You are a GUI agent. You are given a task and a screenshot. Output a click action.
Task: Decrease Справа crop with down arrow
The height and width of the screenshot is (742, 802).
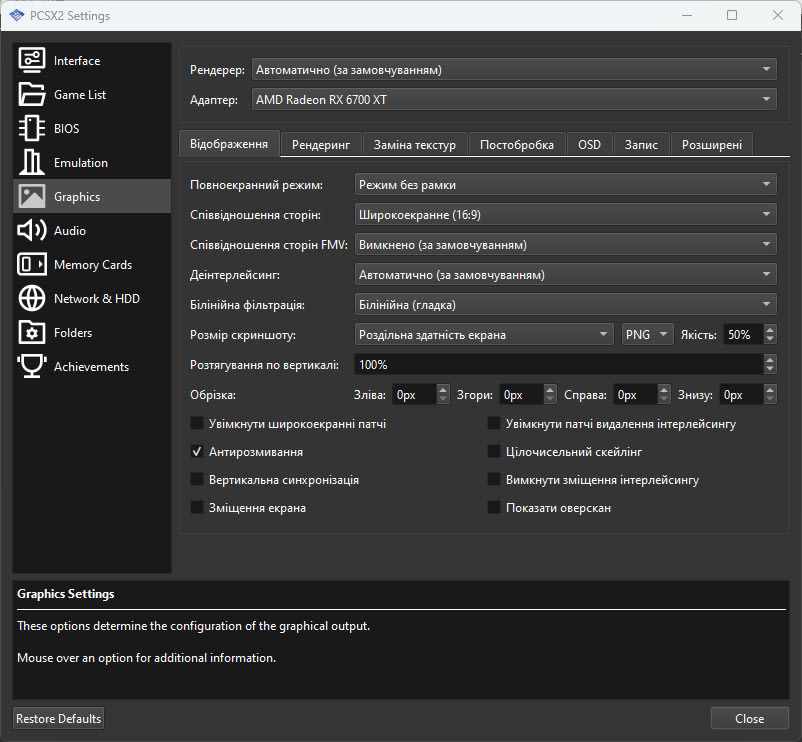[x=664, y=399]
